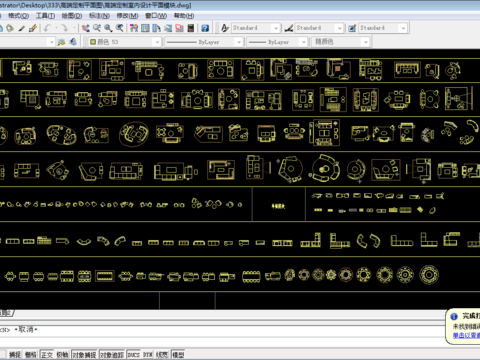
Task: Toggle 对象捕捉 object snap button
Action: coord(84,355)
